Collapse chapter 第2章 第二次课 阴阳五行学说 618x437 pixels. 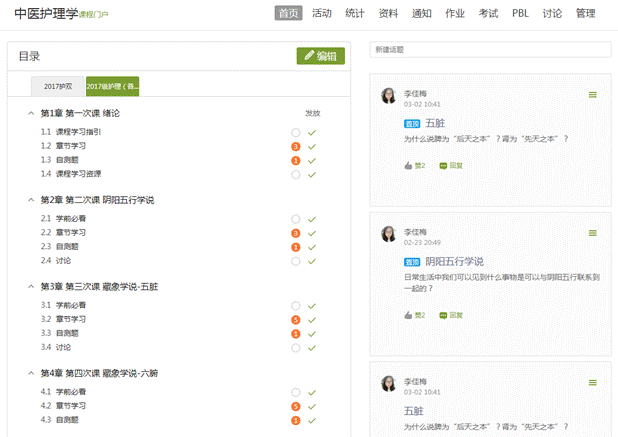click(31, 200)
